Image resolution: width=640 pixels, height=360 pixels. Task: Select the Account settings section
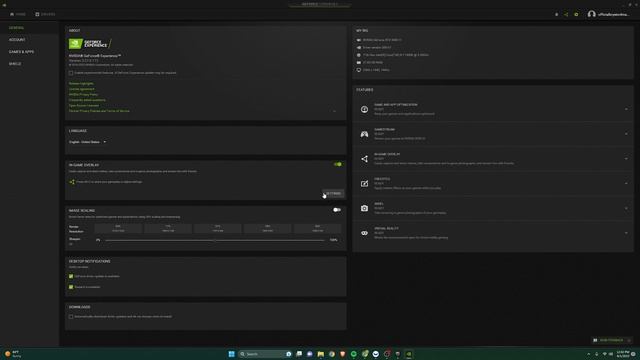[17, 40]
